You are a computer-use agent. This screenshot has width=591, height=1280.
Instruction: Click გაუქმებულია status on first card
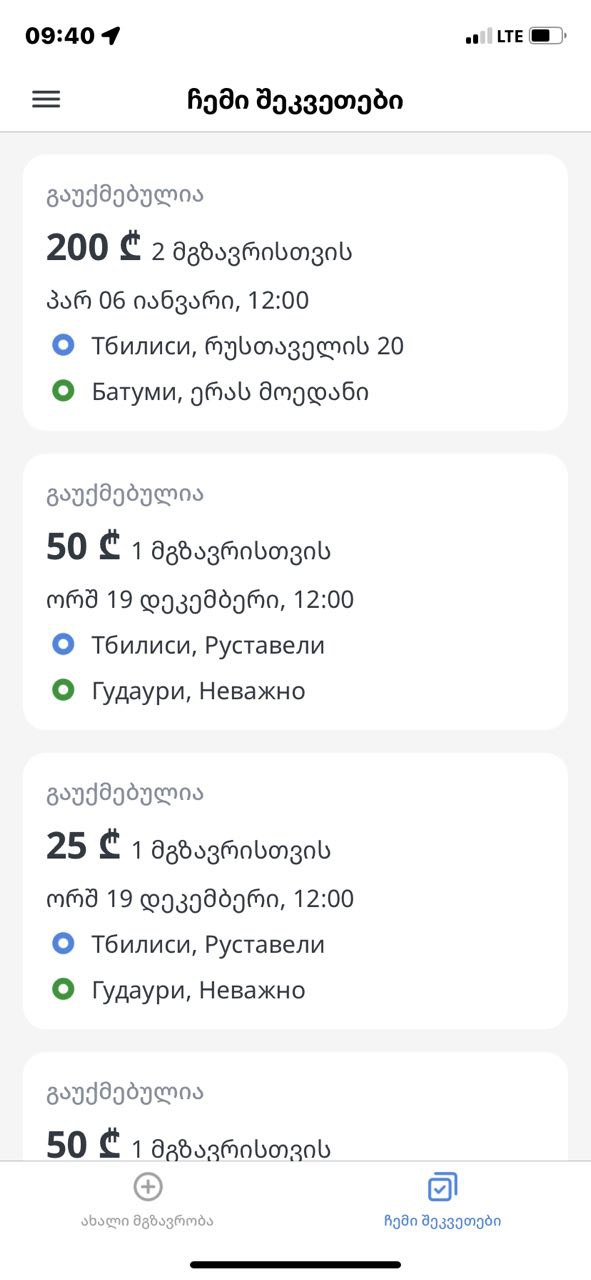tap(125, 195)
